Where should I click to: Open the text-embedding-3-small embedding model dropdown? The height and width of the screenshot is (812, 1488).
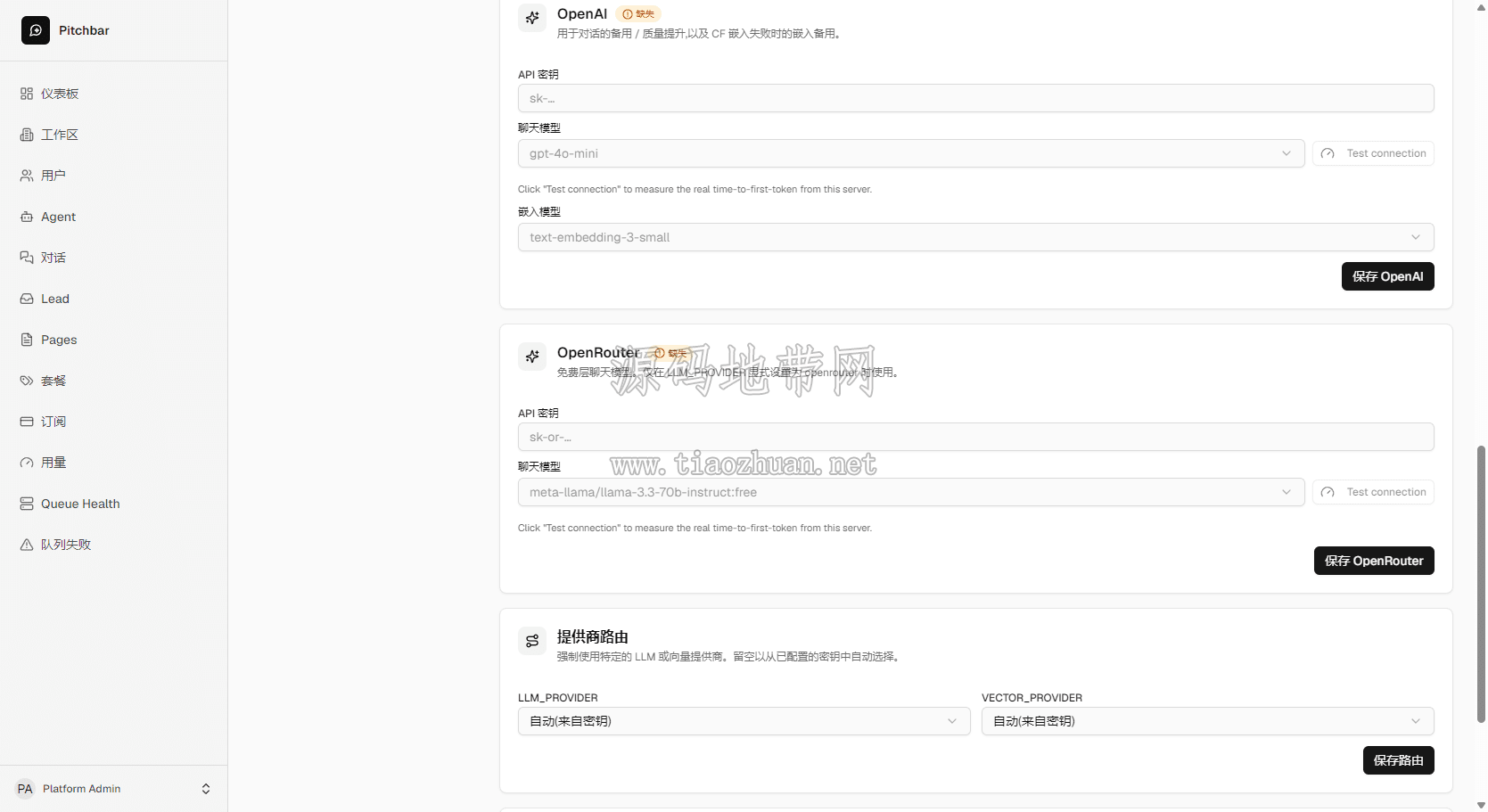click(976, 237)
